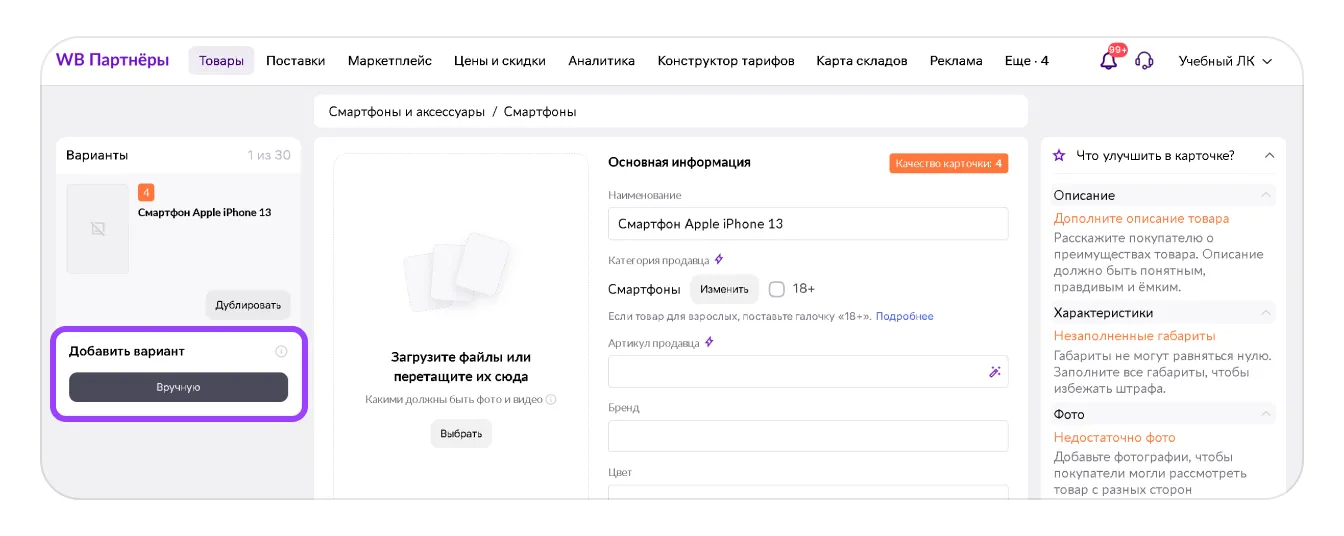Click sparkle icon next to Артикул продавца

(x=709, y=342)
